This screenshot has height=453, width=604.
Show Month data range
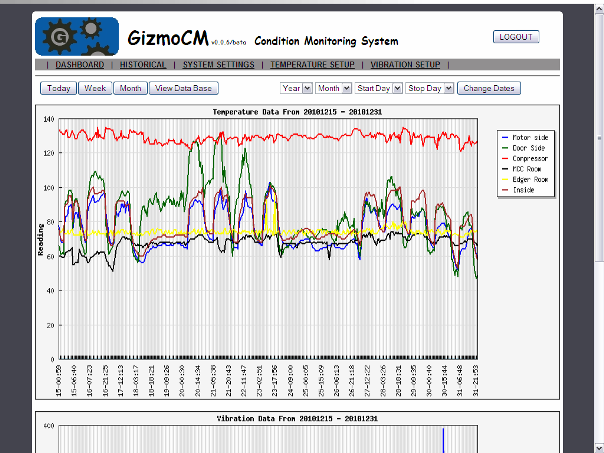coord(130,88)
